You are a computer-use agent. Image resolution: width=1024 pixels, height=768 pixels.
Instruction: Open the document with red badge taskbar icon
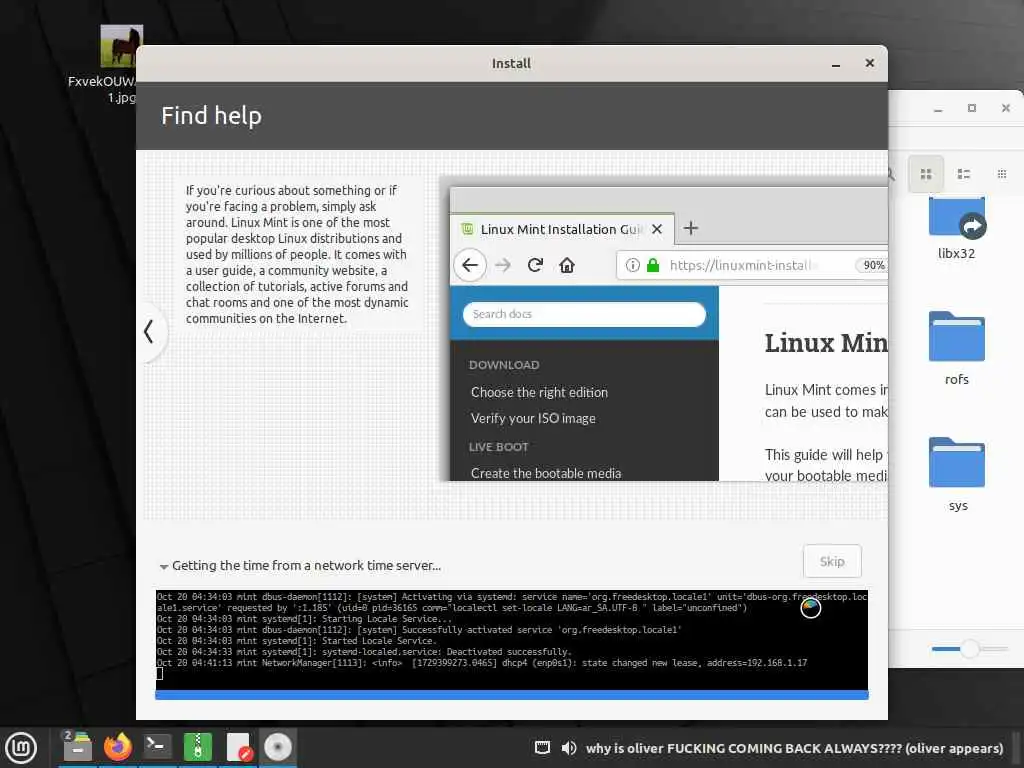click(x=238, y=747)
